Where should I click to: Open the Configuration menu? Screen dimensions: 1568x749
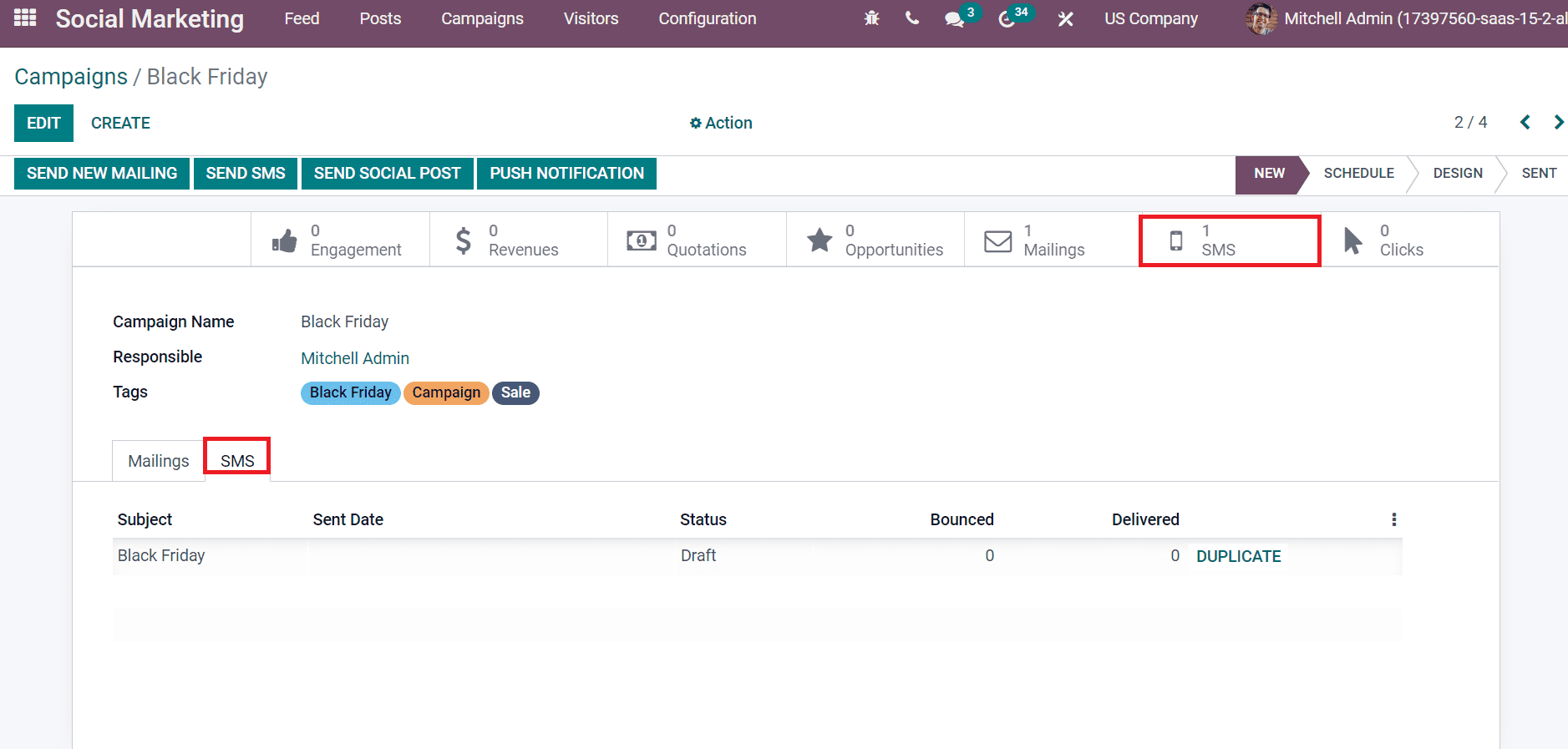coord(707,18)
